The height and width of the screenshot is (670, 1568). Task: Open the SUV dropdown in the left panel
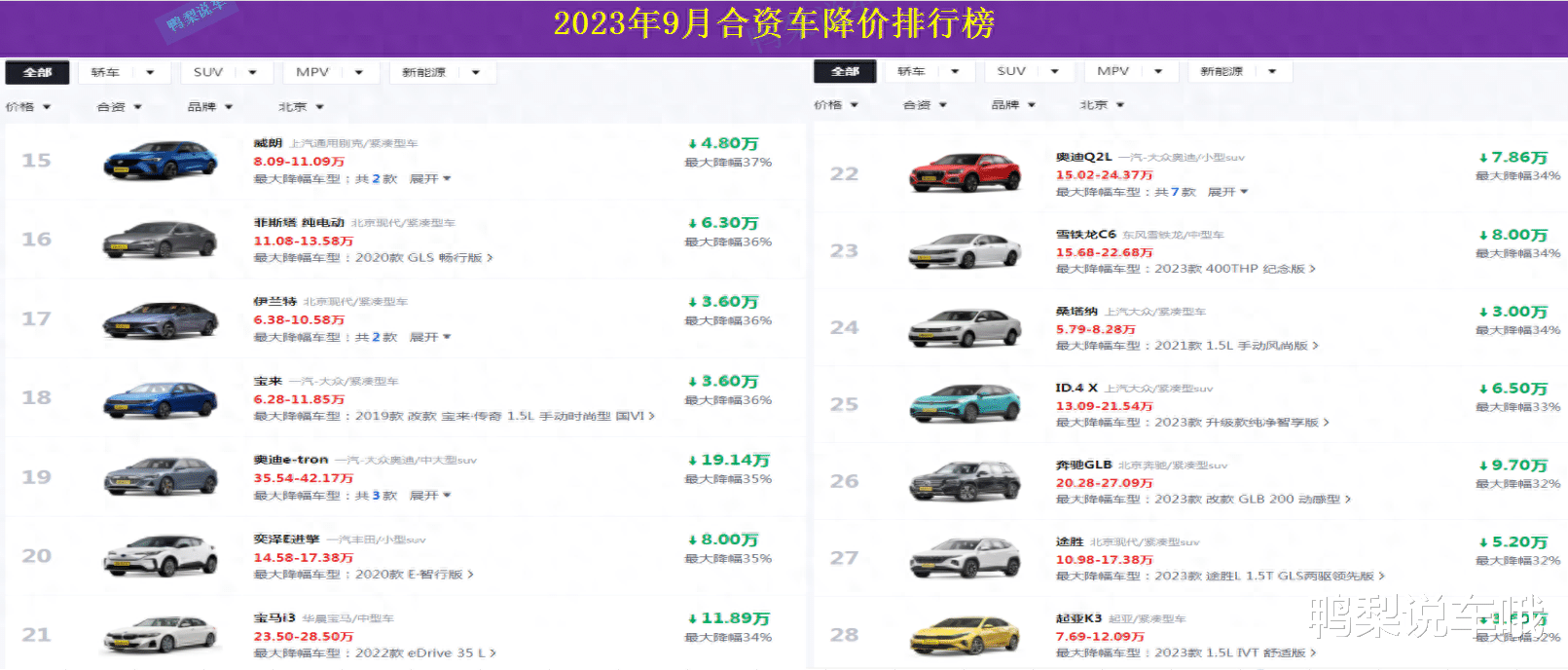[226, 72]
